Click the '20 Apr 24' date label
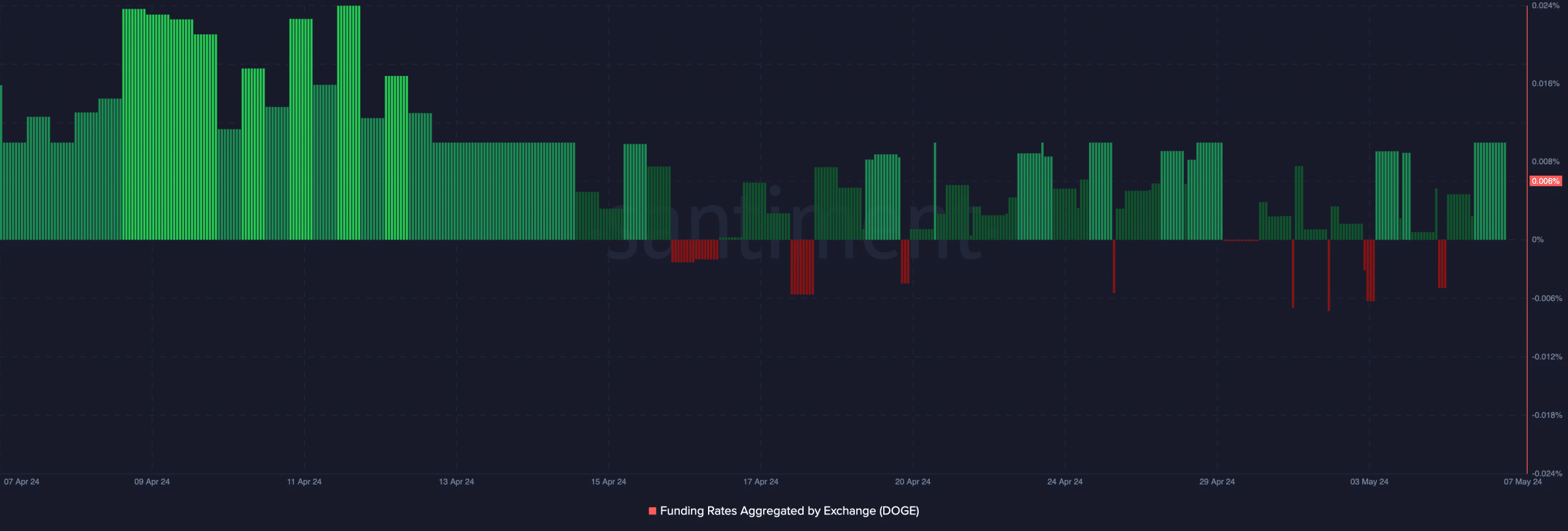The width and height of the screenshot is (1568, 531). click(913, 482)
